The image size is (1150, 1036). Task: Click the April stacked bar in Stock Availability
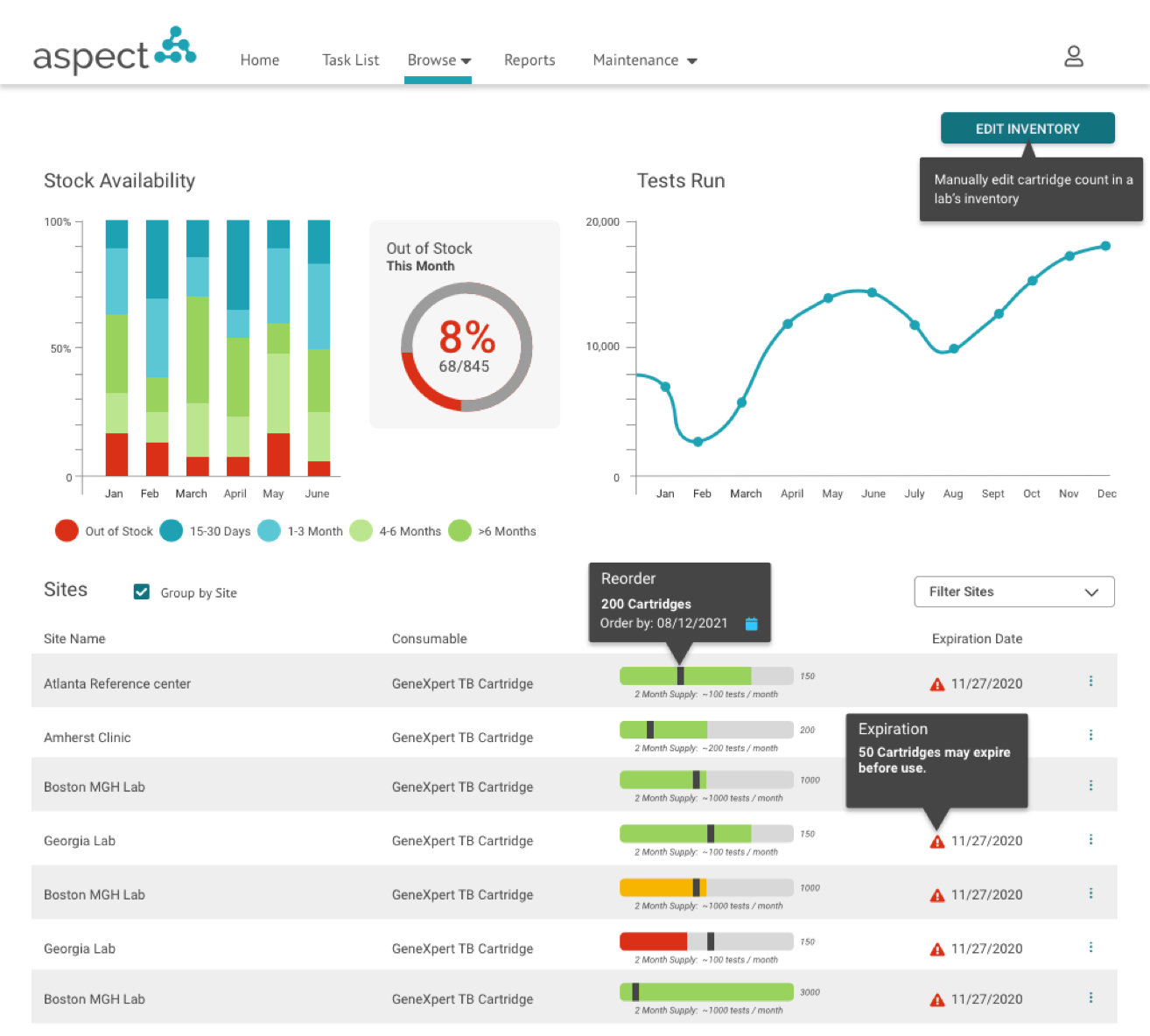238,348
